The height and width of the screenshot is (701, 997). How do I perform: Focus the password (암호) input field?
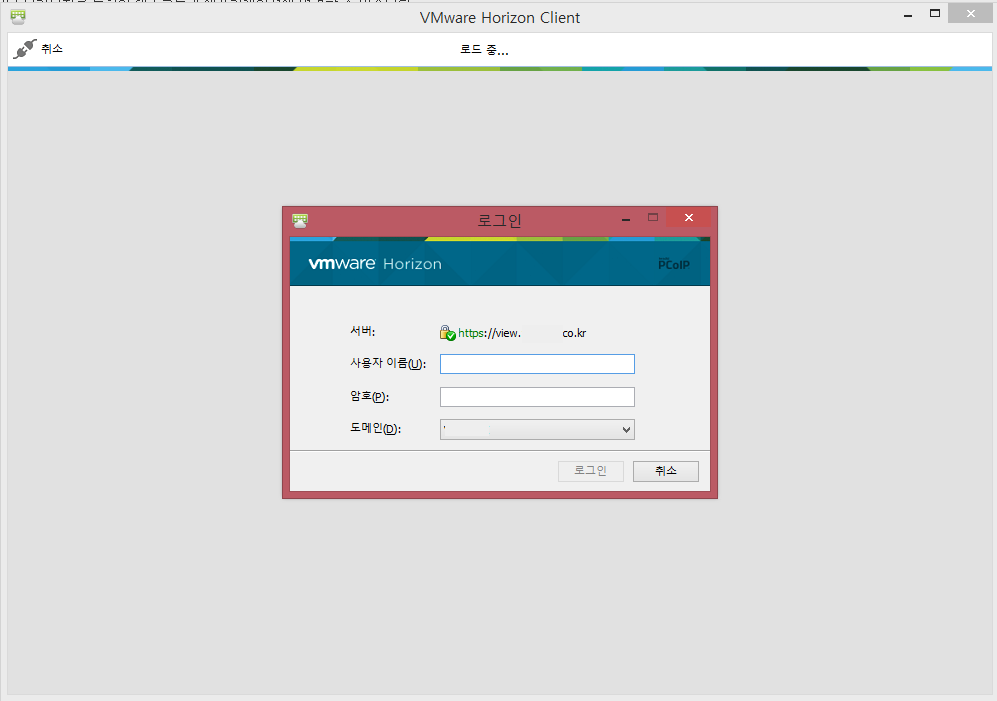coord(537,397)
